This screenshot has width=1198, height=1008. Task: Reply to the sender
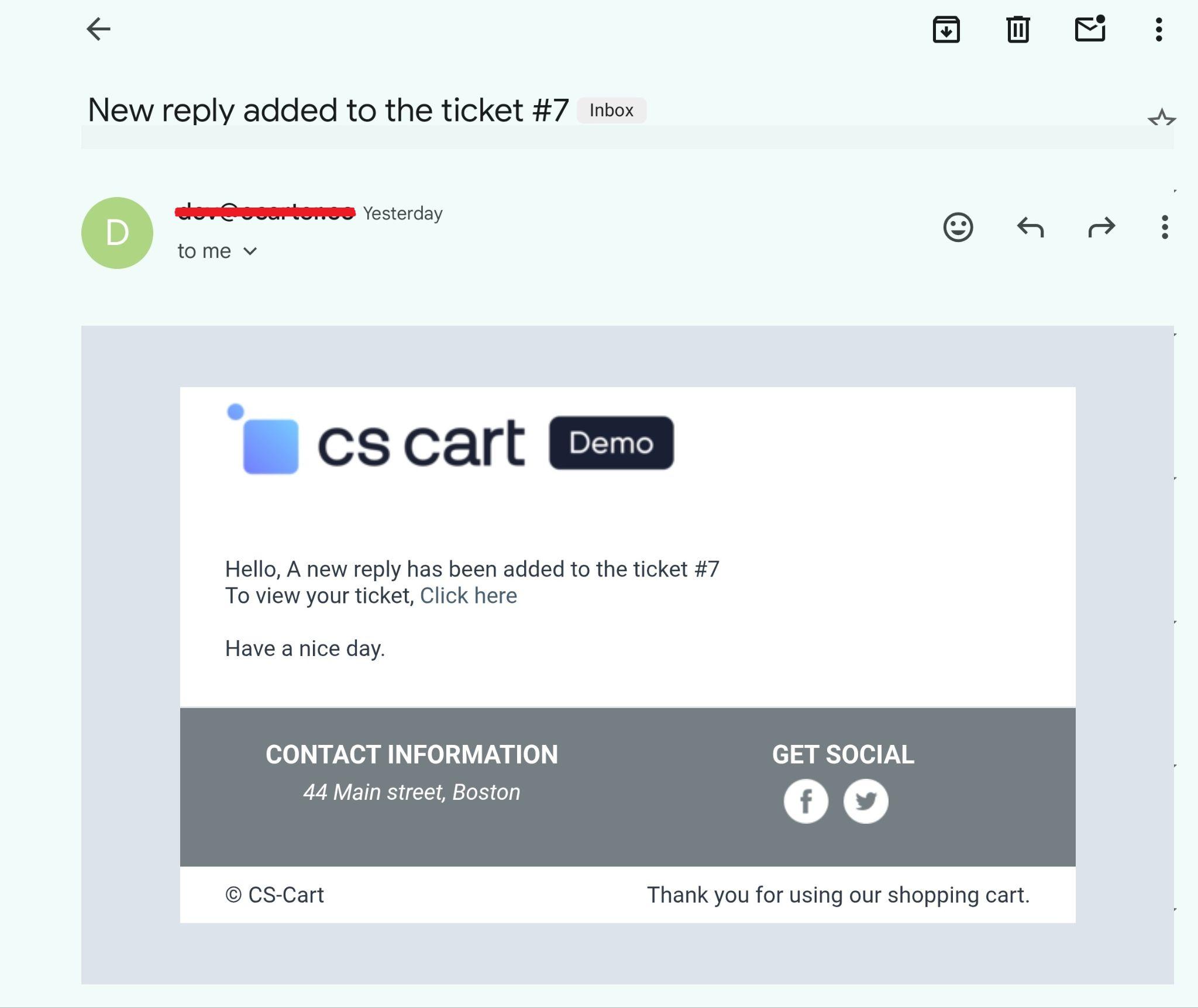click(x=1030, y=227)
